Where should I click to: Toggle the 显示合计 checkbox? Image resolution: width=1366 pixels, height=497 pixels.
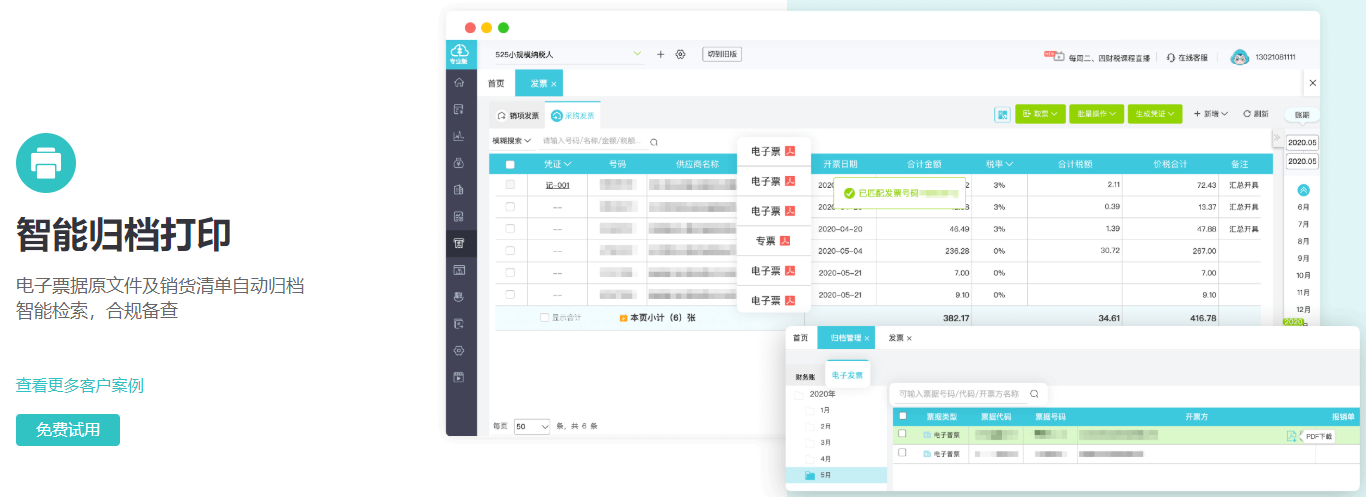(544, 318)
